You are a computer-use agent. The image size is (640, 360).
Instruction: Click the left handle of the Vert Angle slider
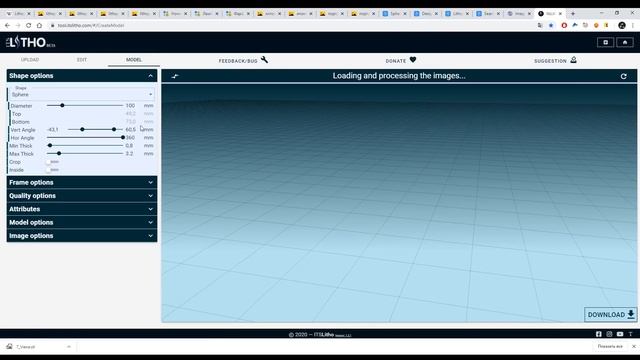(82, 129)
